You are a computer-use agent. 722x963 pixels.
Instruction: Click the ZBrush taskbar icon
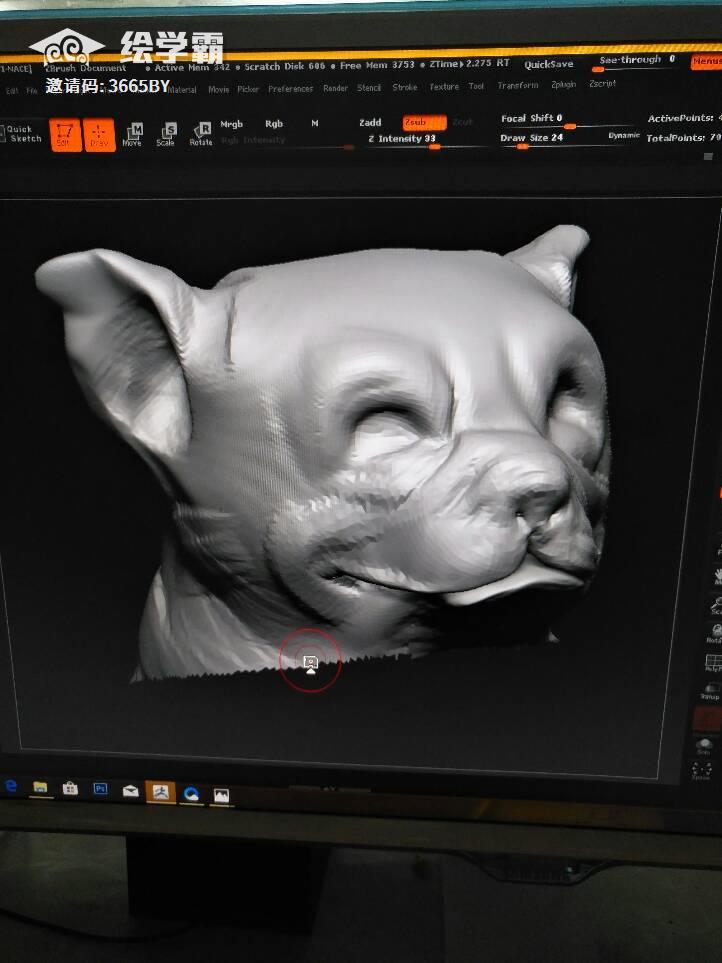coord(161,792)
